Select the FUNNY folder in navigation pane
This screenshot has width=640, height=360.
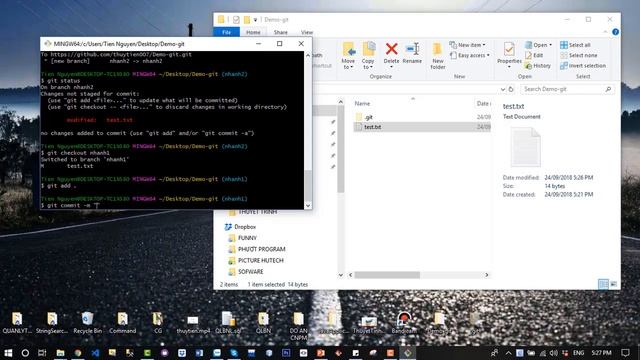(x=247, y=238)
